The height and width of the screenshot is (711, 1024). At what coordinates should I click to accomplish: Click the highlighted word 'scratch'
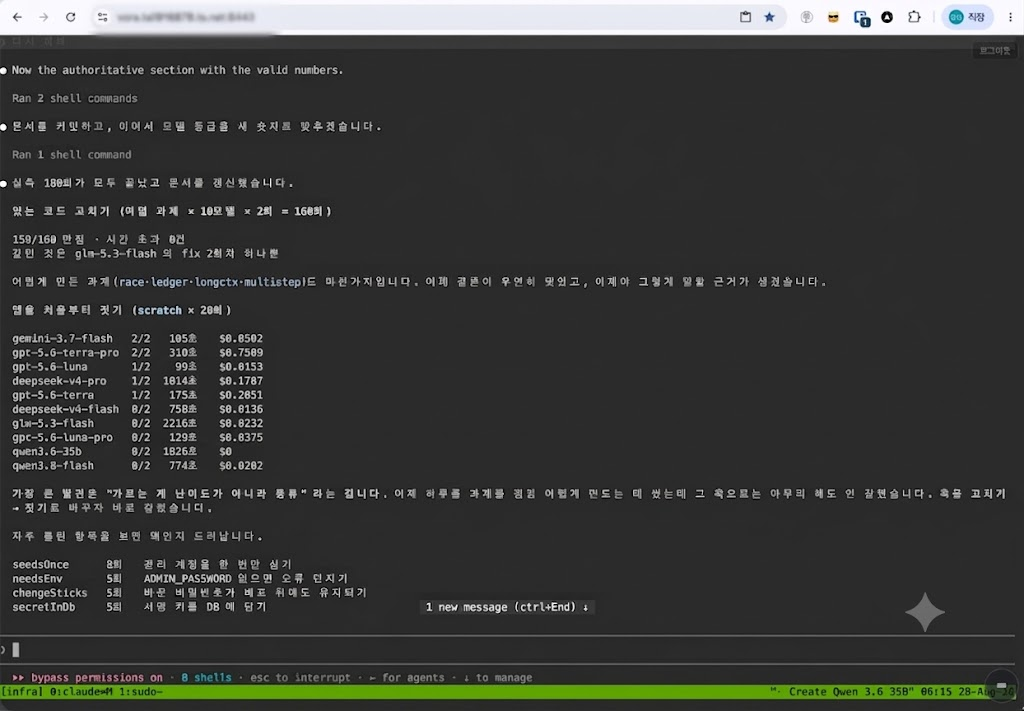tap(159, 310)
